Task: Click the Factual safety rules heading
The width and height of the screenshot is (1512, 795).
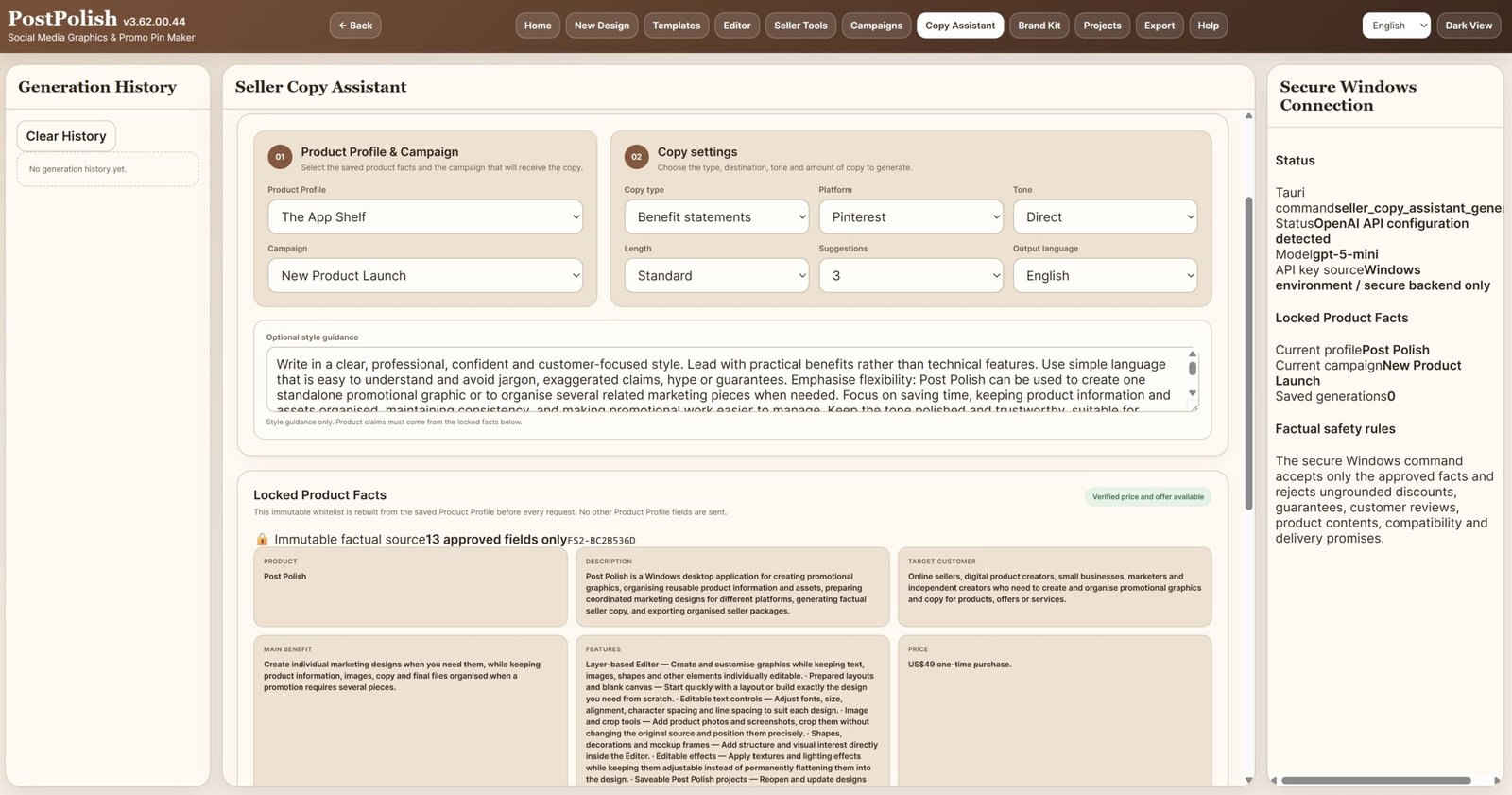Action: click(1335, 428)
